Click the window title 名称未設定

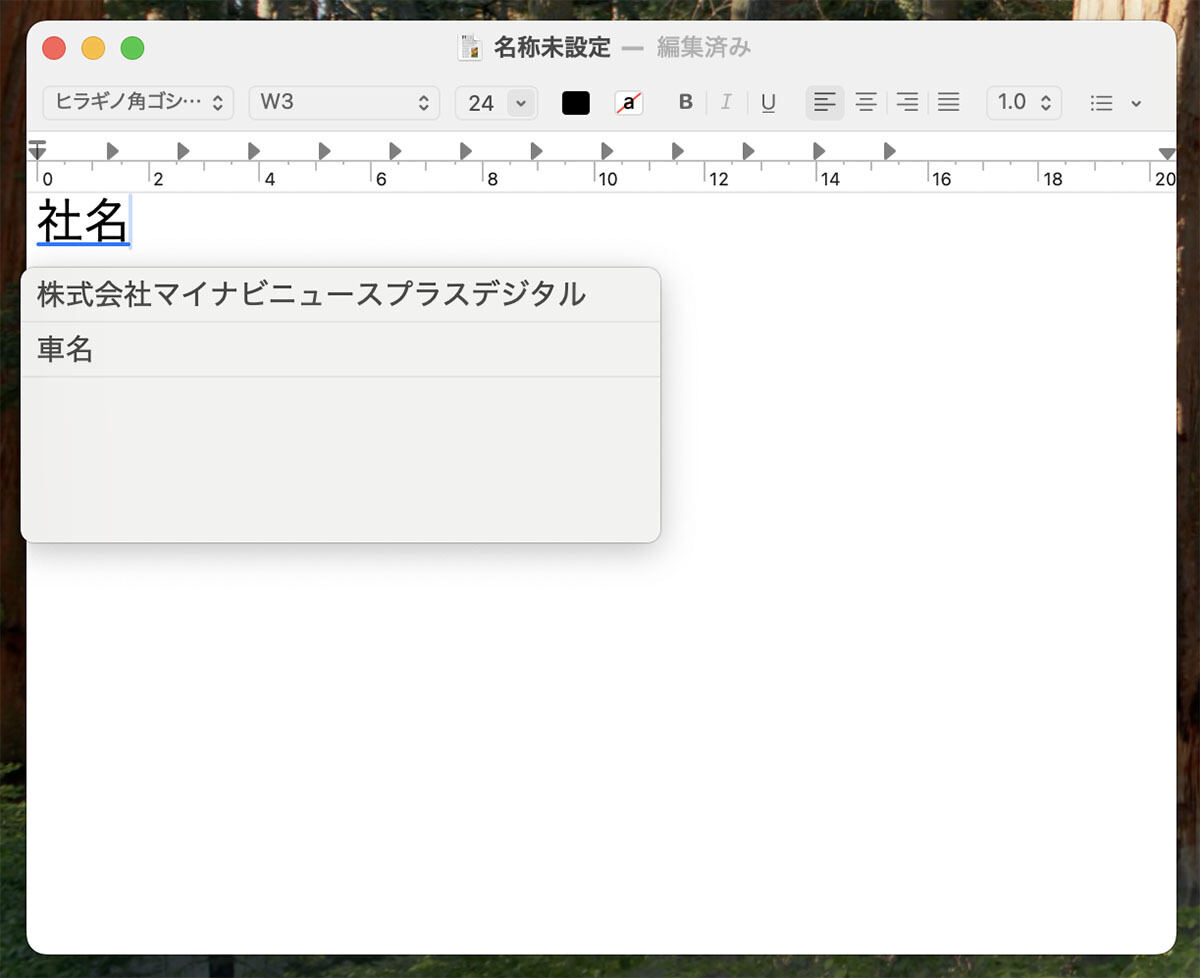pos(552,48)
